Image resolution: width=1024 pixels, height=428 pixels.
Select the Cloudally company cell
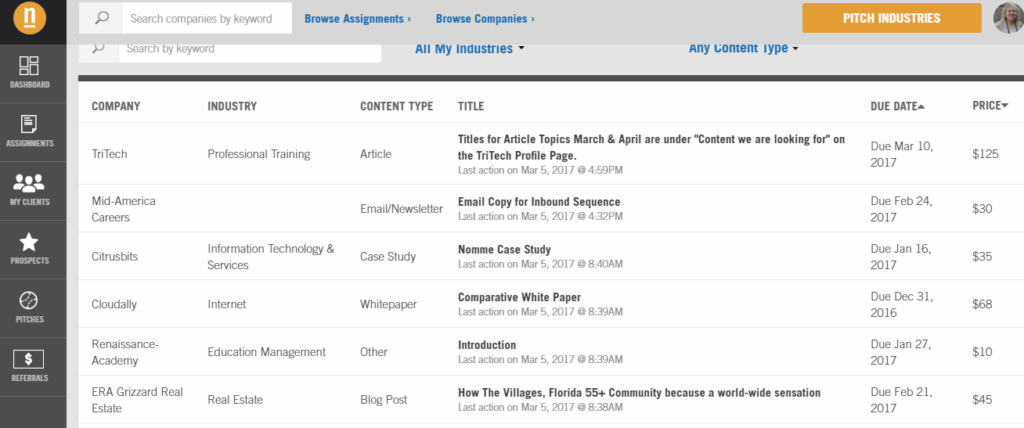(114, 305)
